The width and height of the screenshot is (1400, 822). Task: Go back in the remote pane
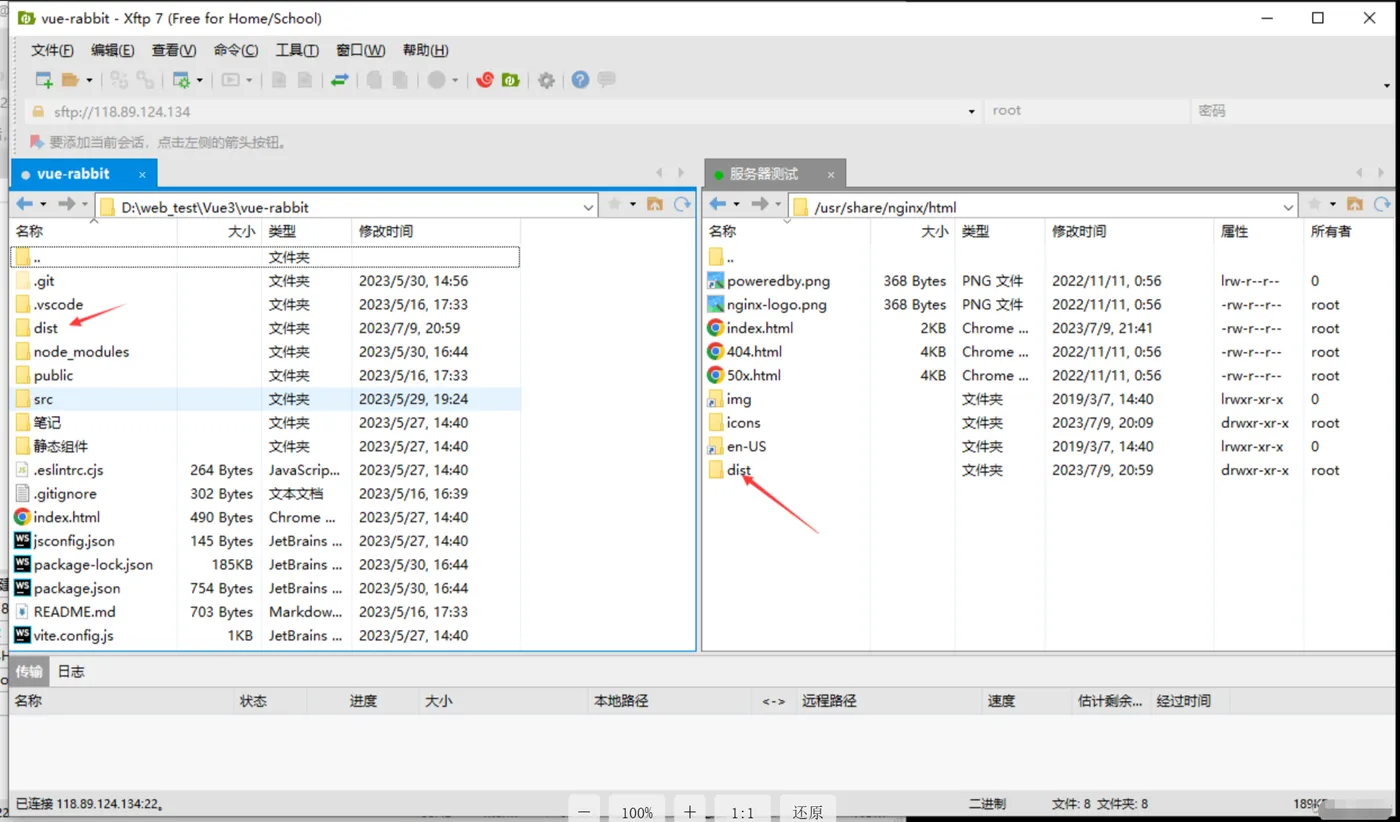point(717,204)
